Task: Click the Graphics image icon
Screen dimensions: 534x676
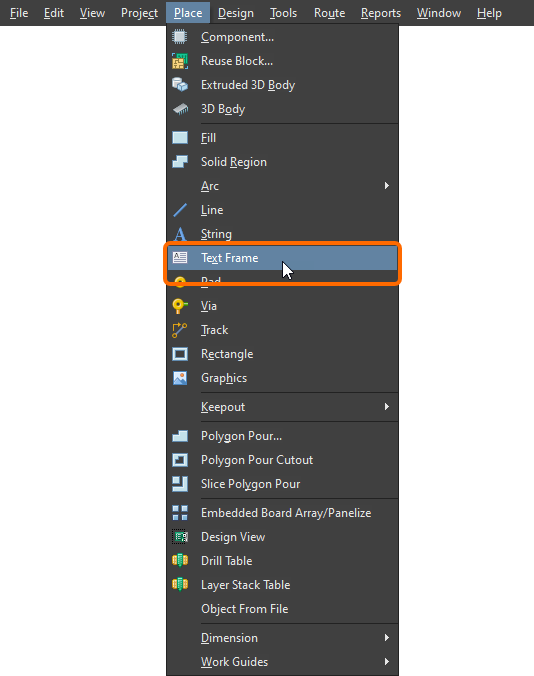Action: tap(180, 378)
